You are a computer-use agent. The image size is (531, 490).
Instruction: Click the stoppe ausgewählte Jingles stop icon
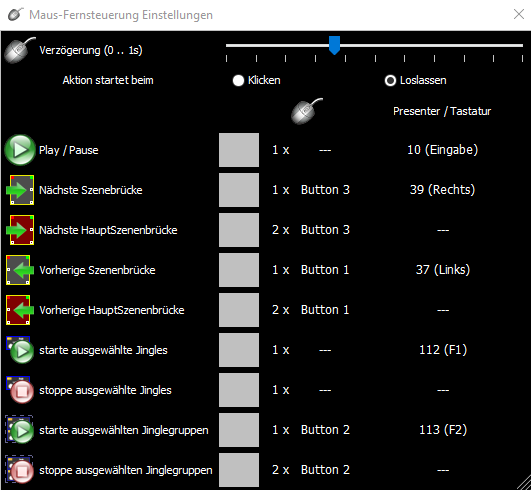[x=20, y=390]
